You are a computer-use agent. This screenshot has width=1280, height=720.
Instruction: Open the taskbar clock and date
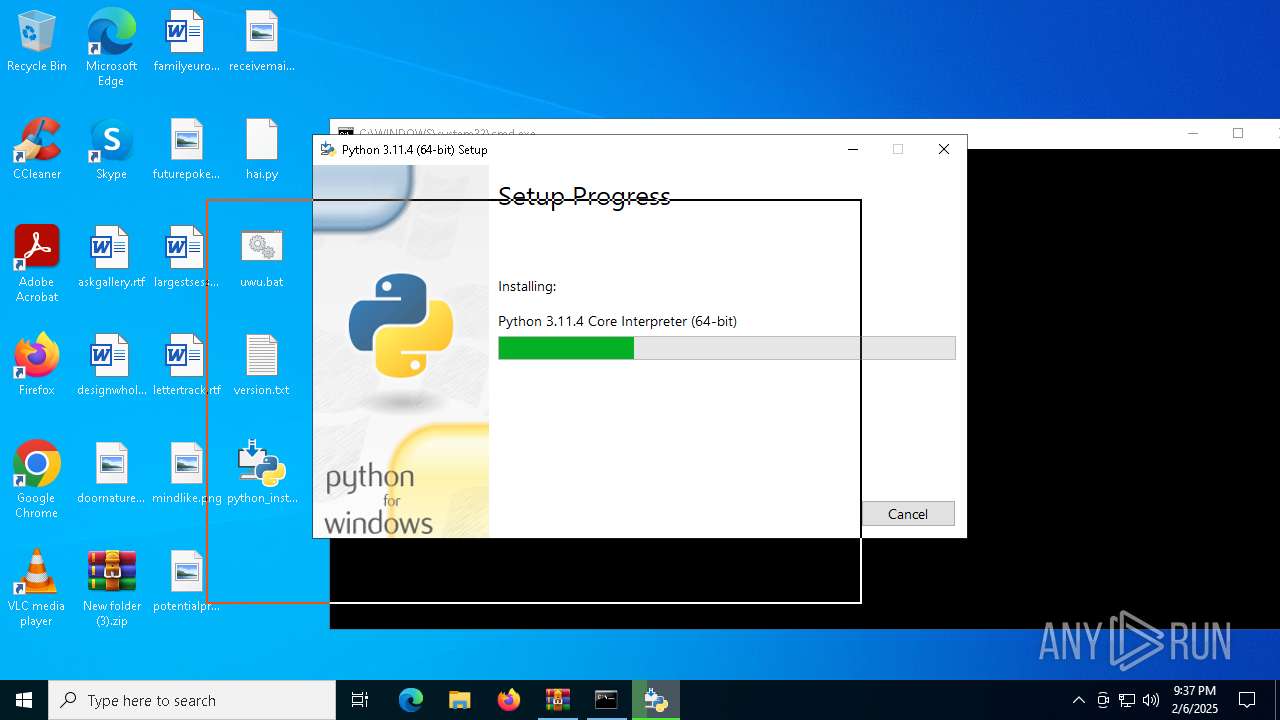coord(1195,700)
